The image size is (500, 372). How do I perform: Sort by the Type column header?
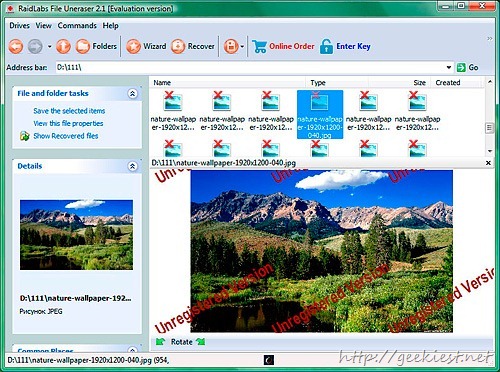(337, 83)
